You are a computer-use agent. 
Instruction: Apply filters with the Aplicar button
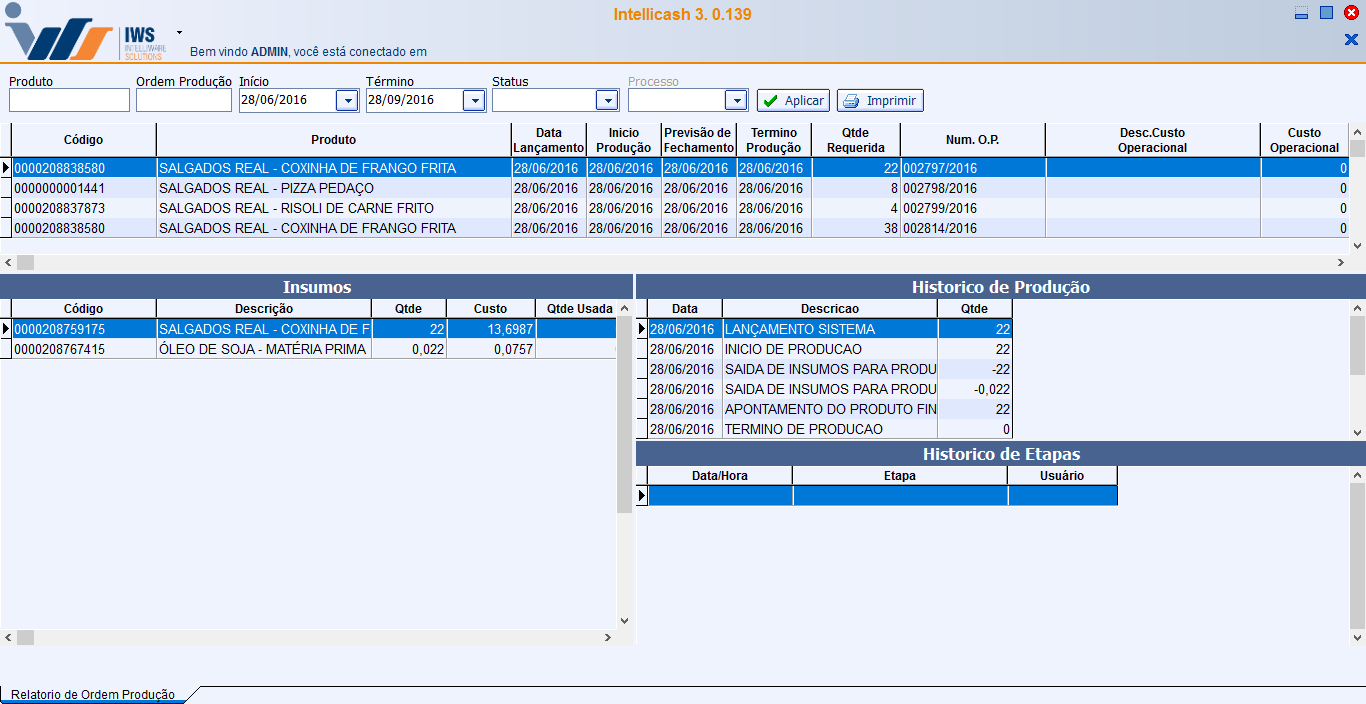[x=792, y=100]
